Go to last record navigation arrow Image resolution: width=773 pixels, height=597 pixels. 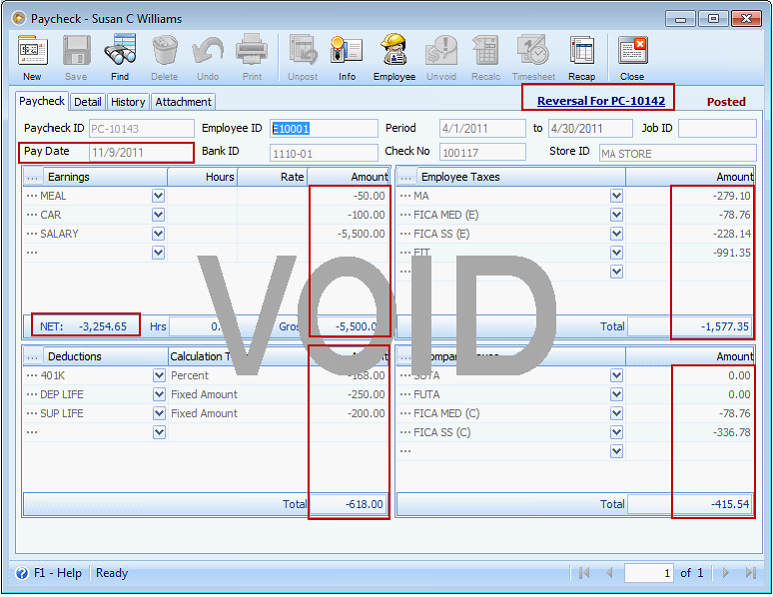click(x=751, y=573)
